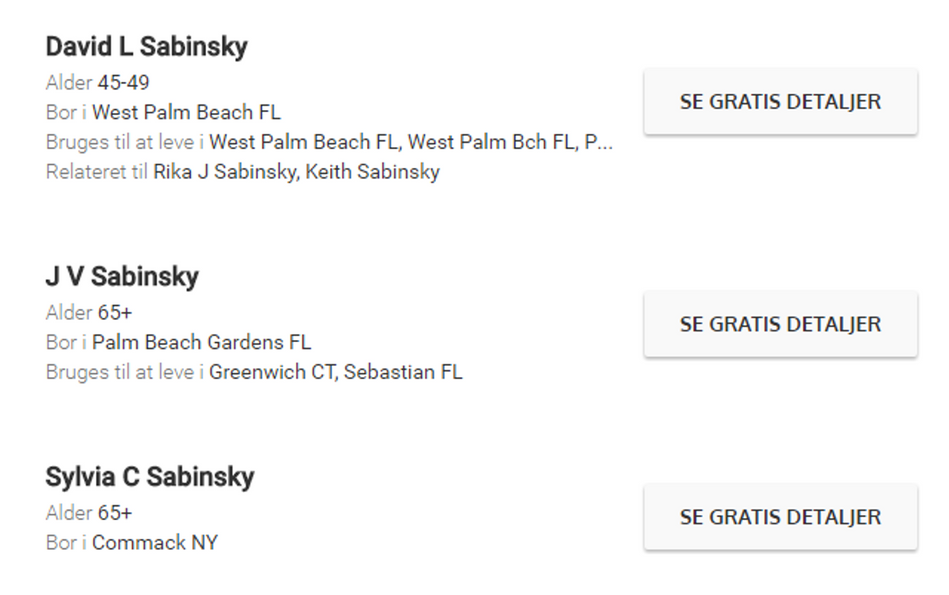Open free details for Sylvia C Sabinsky

pyautogui.click(x=780, y=518)
